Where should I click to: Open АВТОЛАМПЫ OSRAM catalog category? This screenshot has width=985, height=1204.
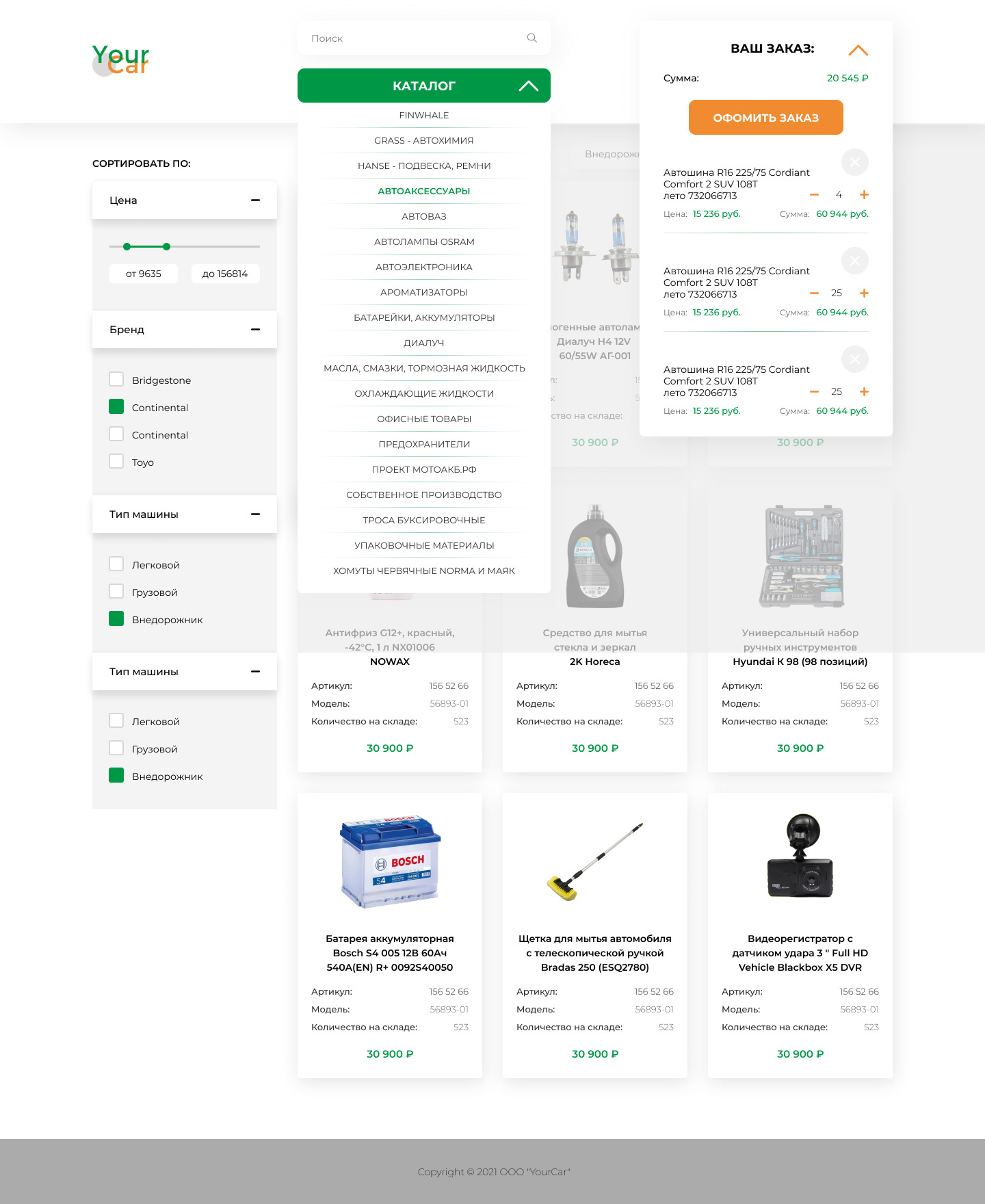[424, 241]
